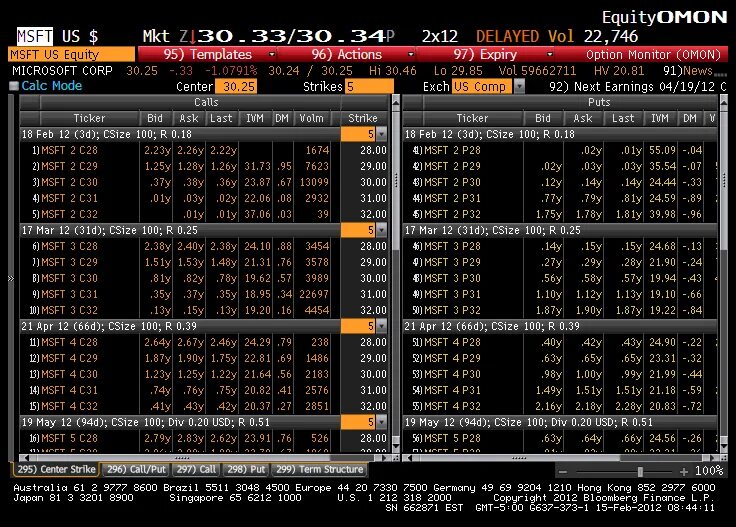Click the puts table horizontal scrollbar thumb
This screenshot has height=527, width=736.
coord(519,458)
